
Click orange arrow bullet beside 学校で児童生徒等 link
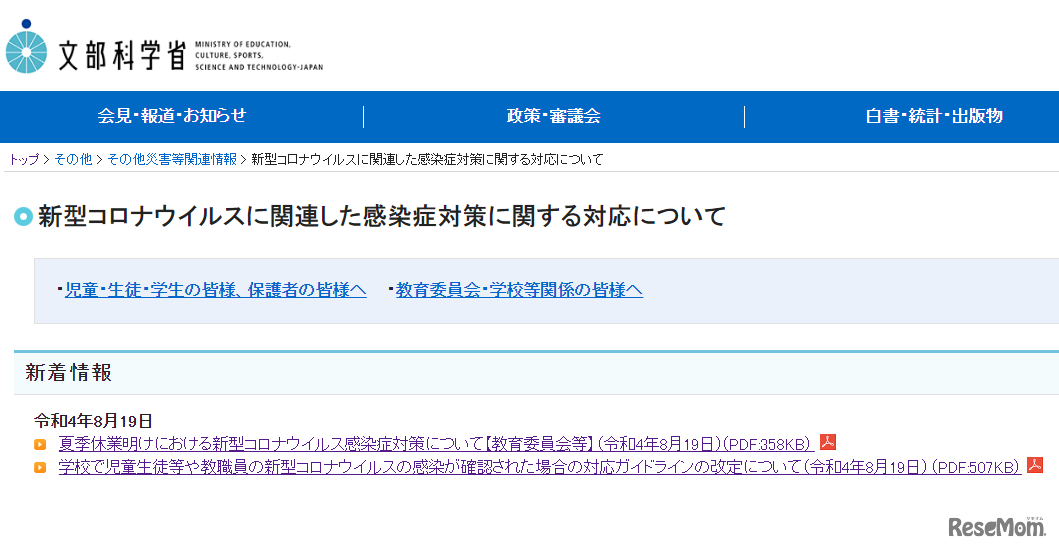click(41, 468)
